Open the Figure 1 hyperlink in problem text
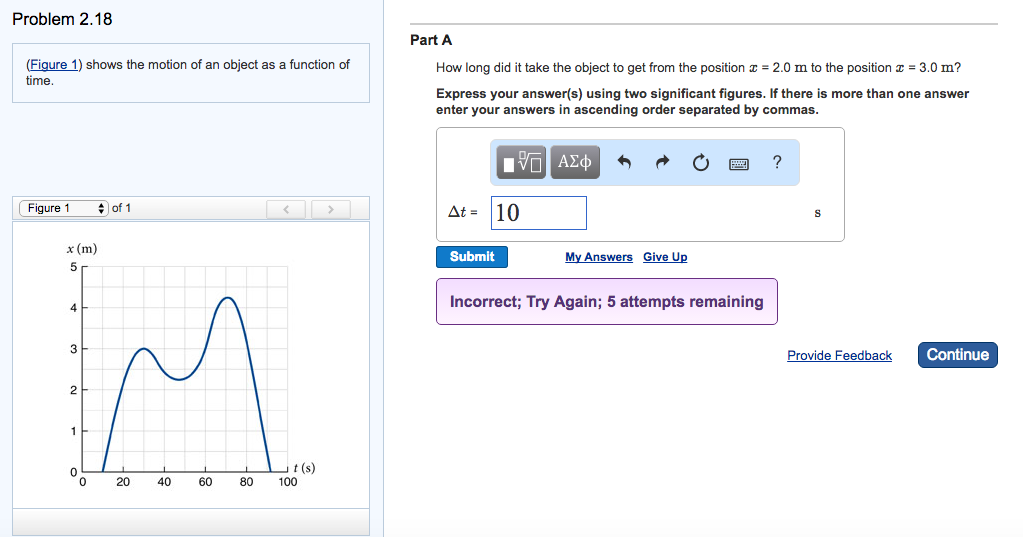This screenshot has height=537, width=1023. pos(54,65)
